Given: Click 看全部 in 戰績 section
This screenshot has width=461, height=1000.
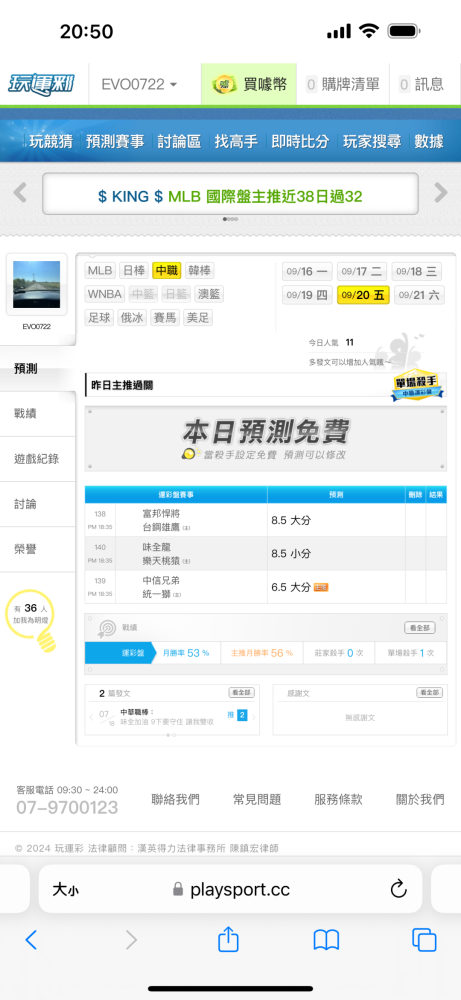Looking at the screenshot, I should coord(420,628).
